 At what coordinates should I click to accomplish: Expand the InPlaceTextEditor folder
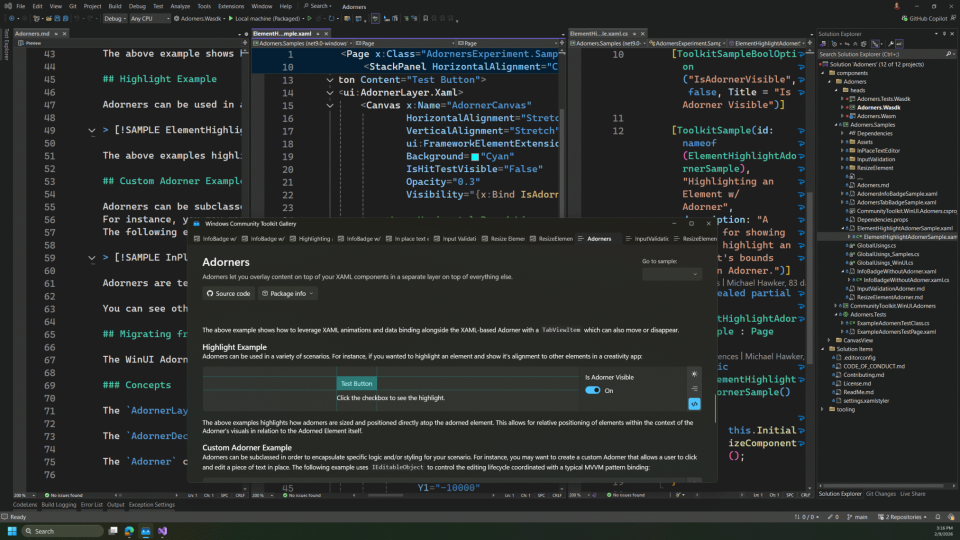[x=843, y=150]
